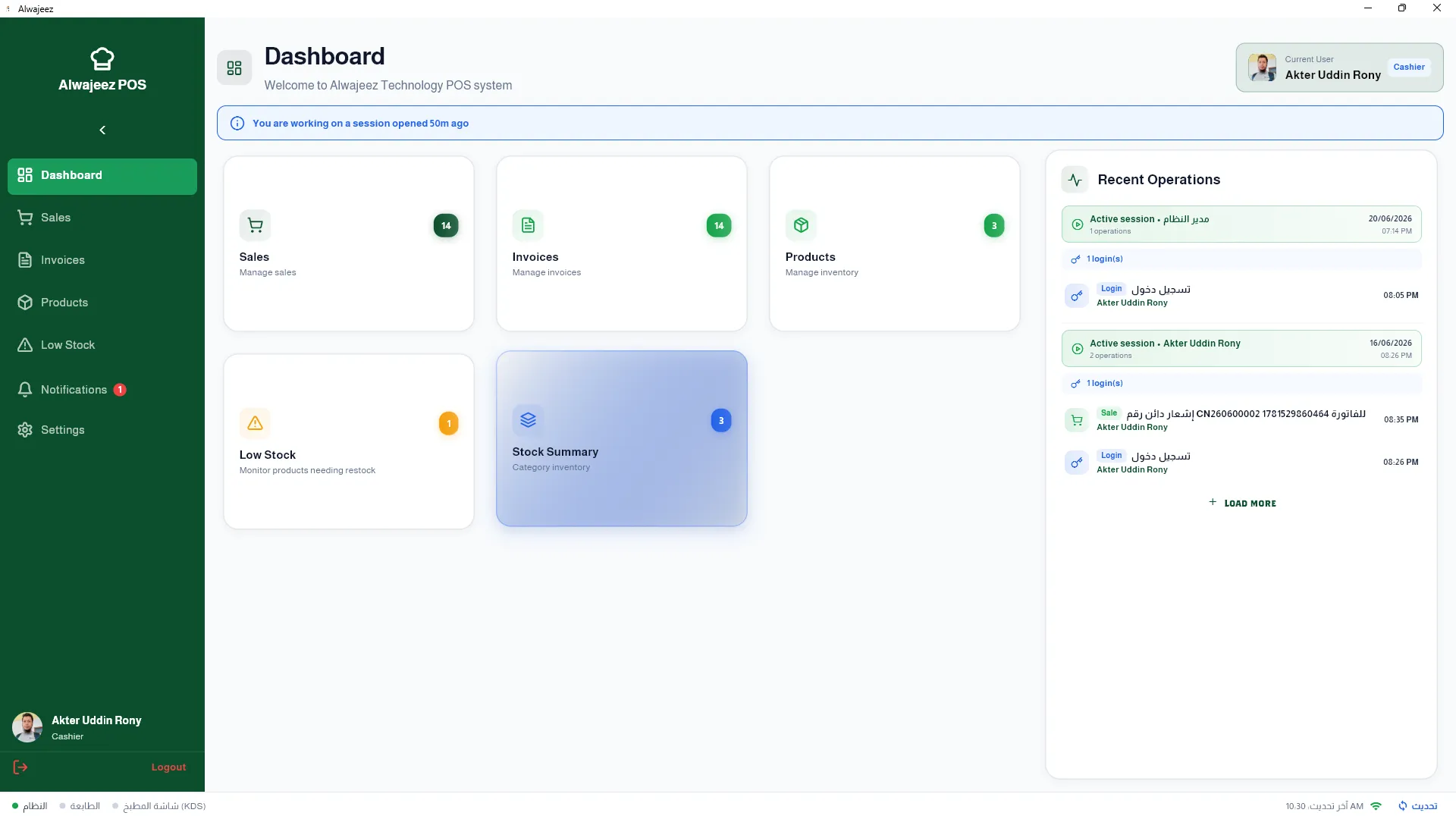This screenshot has width=1456, height=819.
Task: Go to Sales in the sidebar
Action: (102, 218)
